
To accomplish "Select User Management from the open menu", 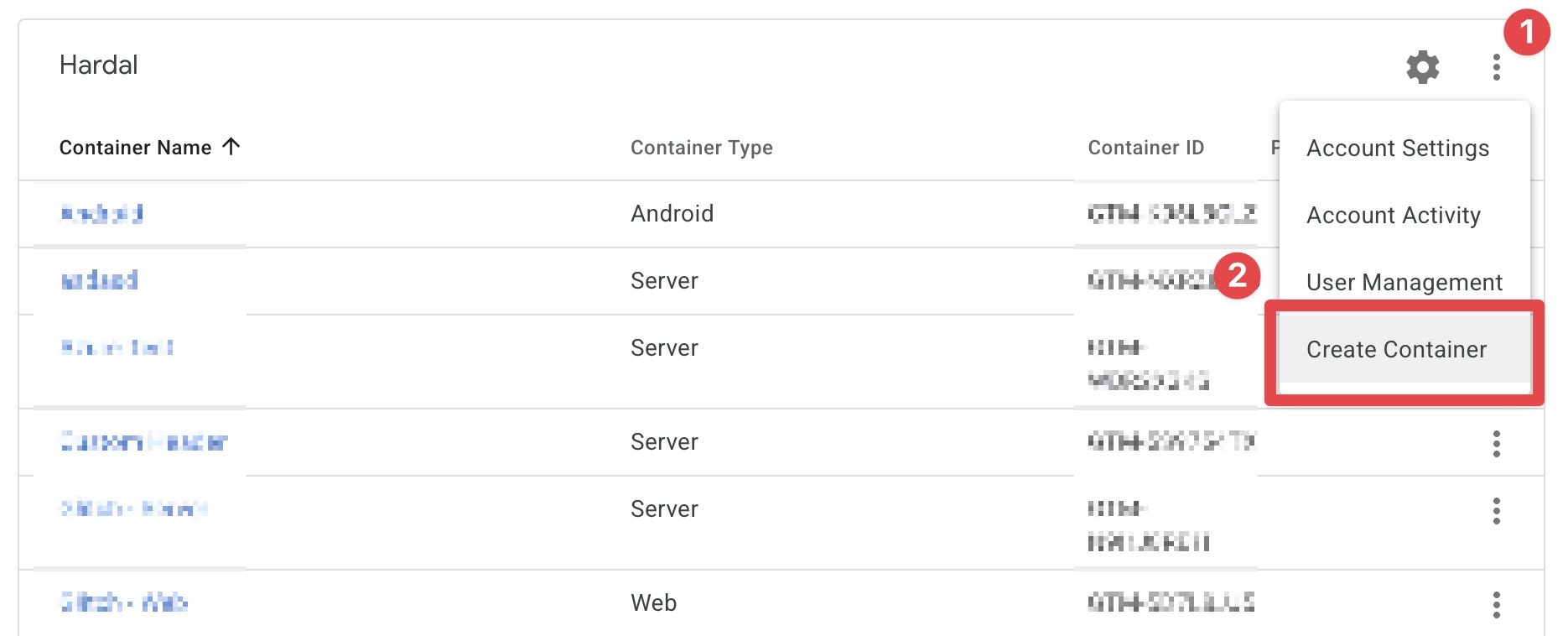I will (x=1404, y=283).
